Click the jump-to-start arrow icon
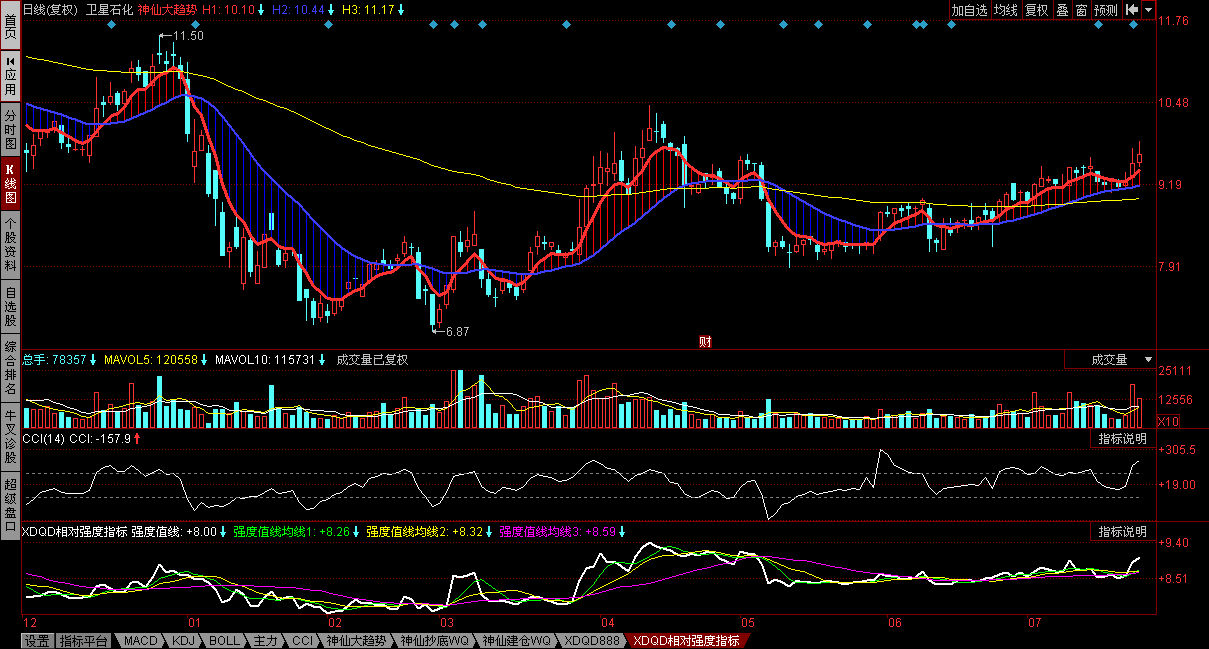The height and width of the screenshot is (649, 1209). click(1132, 10)
